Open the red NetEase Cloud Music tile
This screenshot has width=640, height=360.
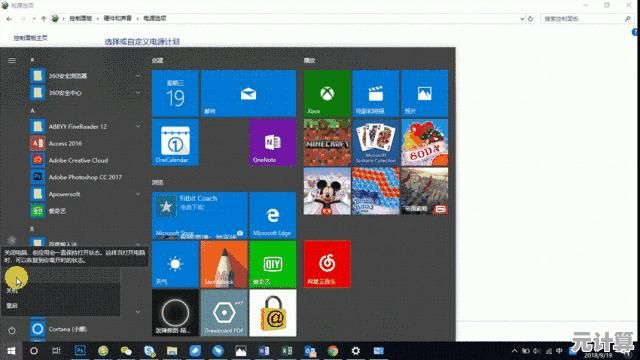(x=327, y=264)
